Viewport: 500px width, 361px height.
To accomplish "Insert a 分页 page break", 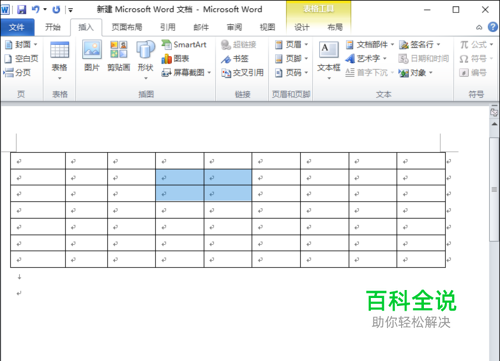I will (x=17, y=72).
